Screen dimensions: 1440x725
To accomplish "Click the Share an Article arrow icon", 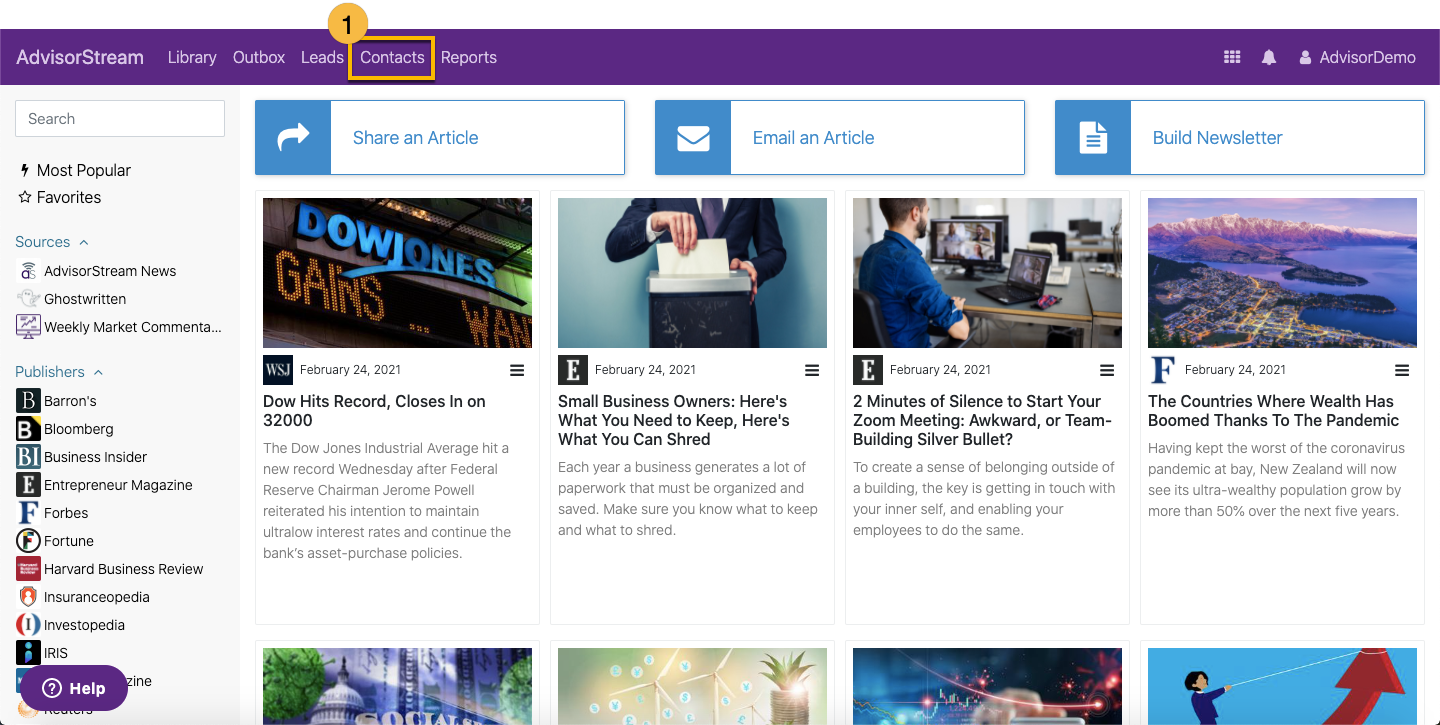I will coord(293,137).
